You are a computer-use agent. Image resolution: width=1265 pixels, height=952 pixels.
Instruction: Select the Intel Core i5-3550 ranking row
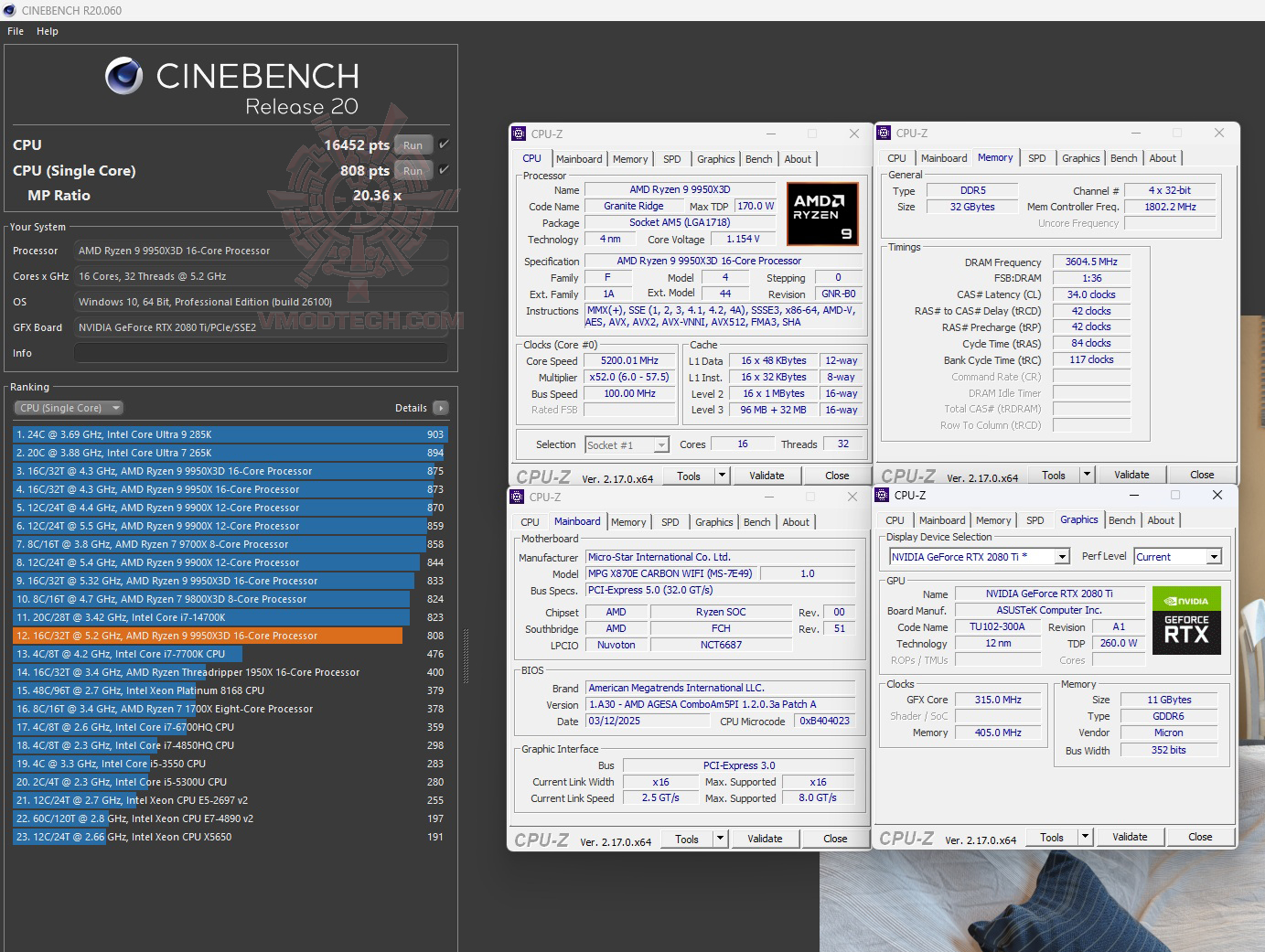[x=230, y=764]
